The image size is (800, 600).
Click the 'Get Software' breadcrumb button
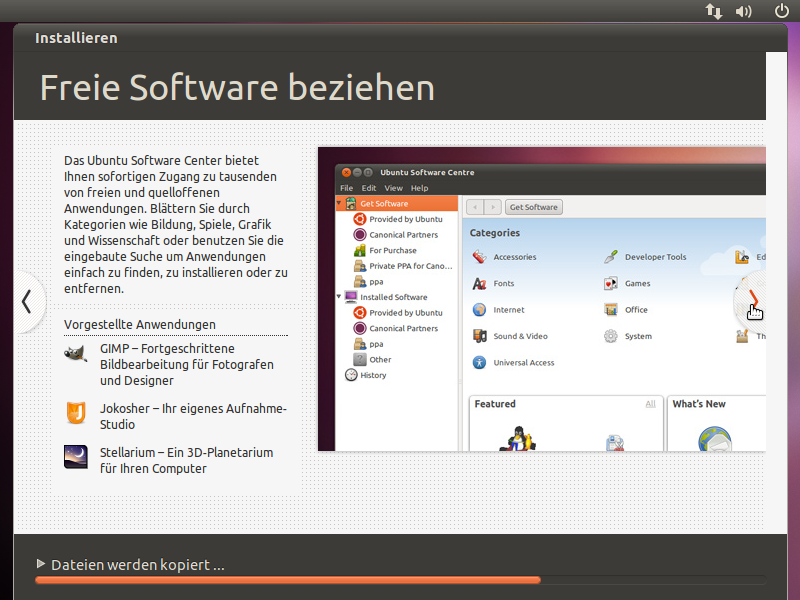534,207
